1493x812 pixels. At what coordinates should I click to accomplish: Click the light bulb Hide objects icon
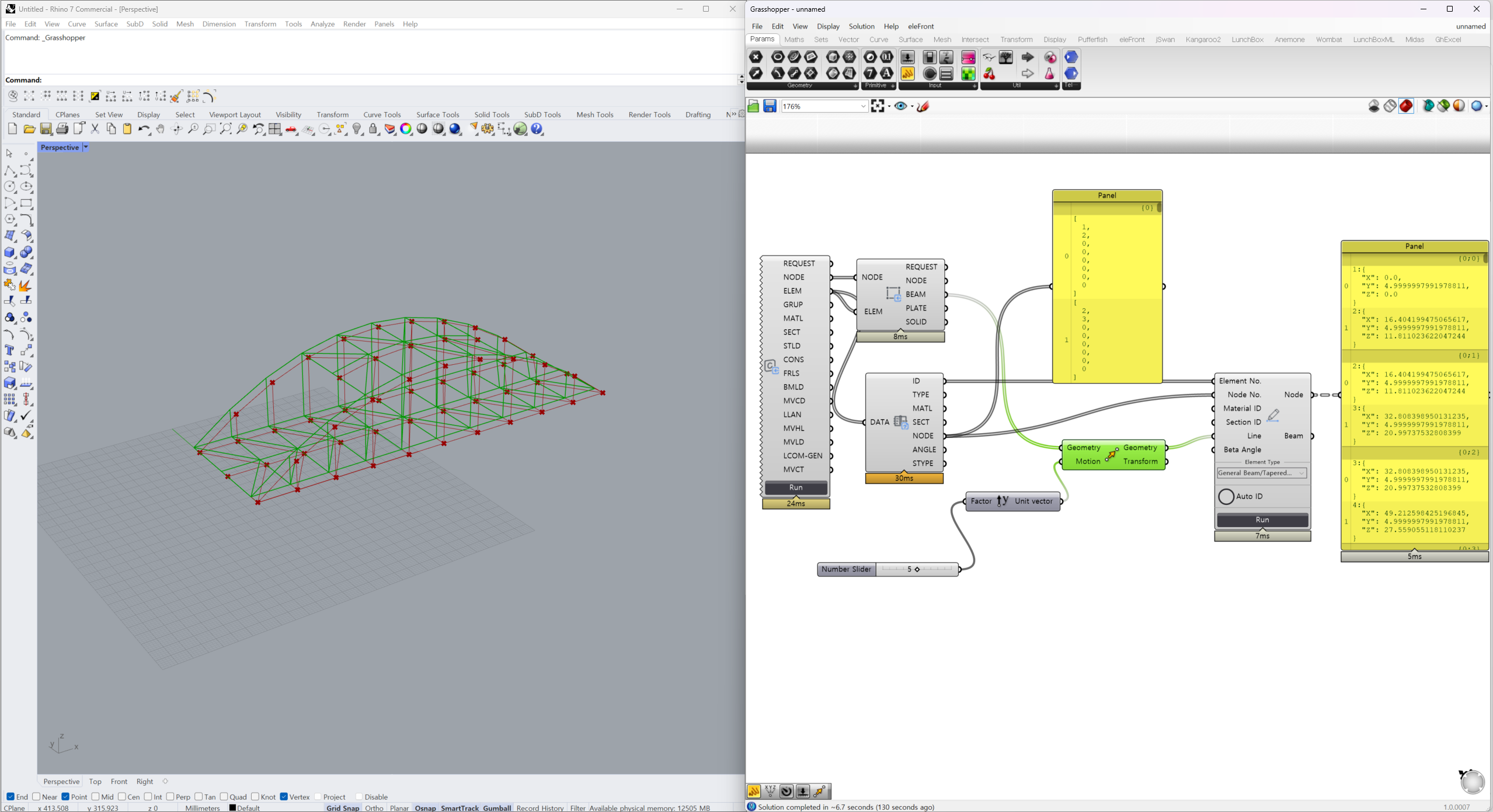coord(357,129)
